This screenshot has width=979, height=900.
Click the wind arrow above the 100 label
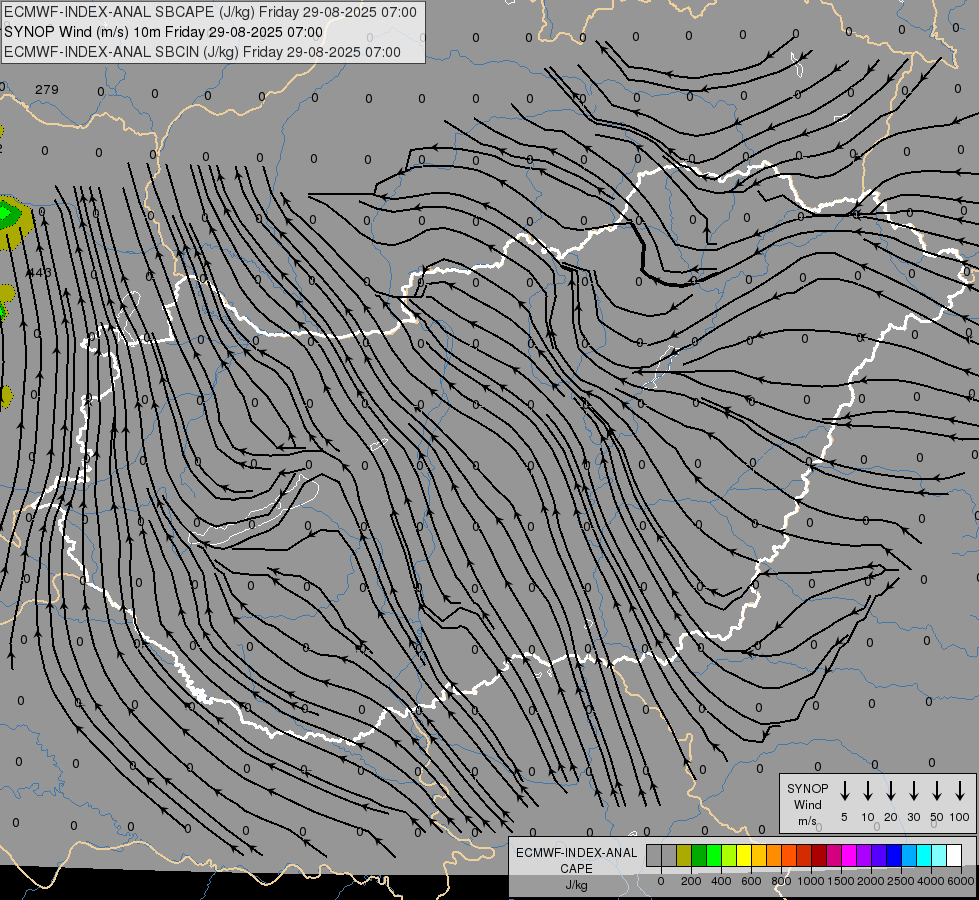(x=960, y=790)
